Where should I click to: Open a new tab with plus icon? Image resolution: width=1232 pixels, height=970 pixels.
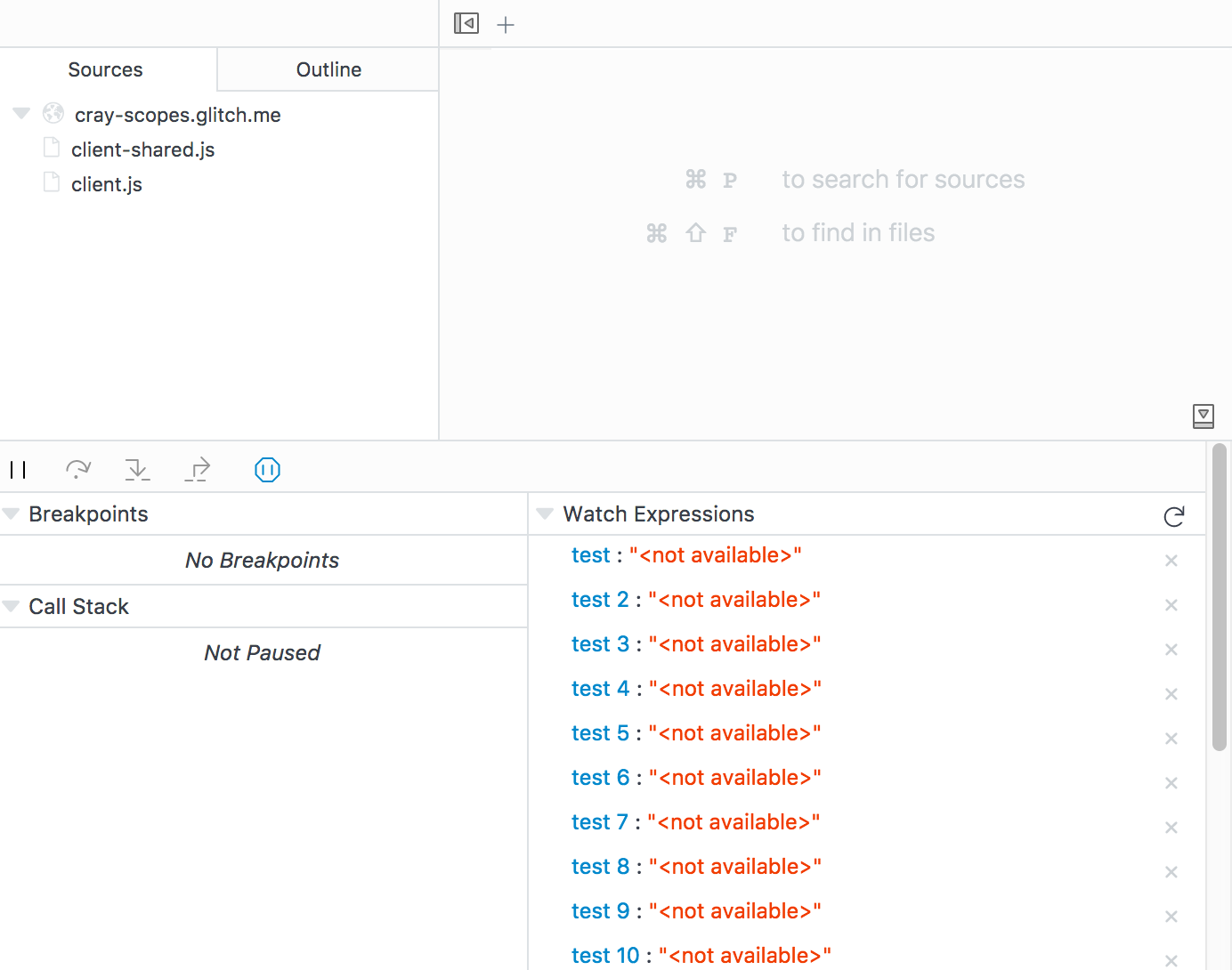[x=506, y=25]
